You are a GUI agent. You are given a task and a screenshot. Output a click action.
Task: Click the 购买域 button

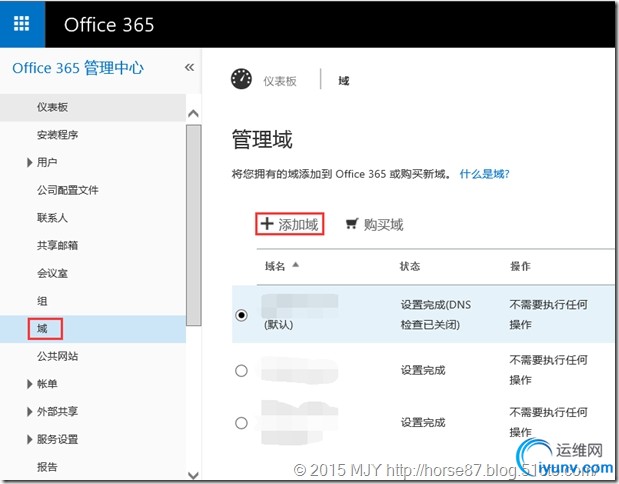374,224
